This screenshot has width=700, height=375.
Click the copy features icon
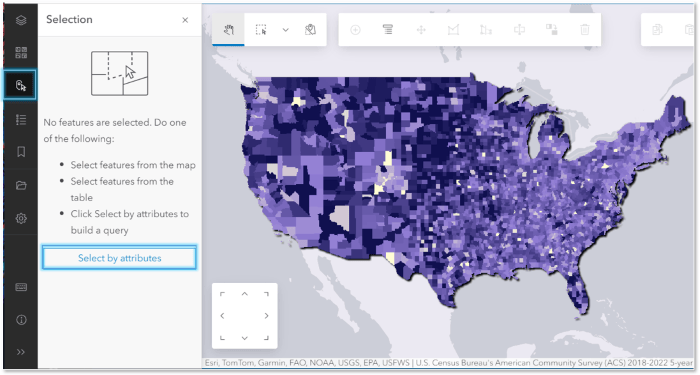pos(657,30)
